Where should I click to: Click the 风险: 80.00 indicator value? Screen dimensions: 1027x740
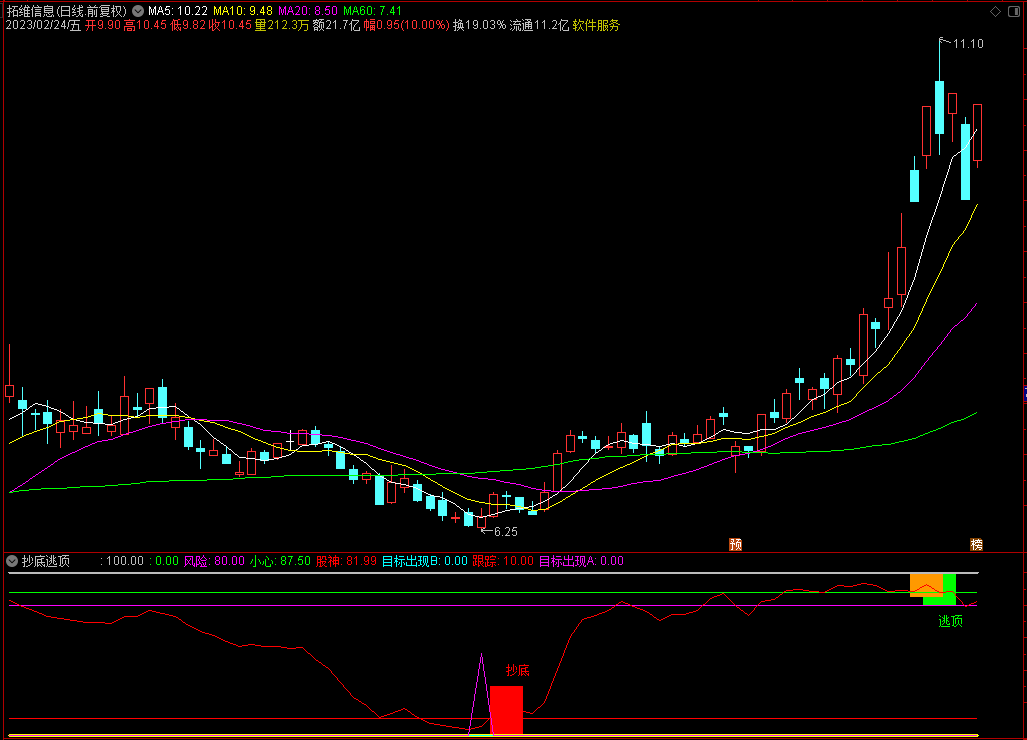coord(214,561)
